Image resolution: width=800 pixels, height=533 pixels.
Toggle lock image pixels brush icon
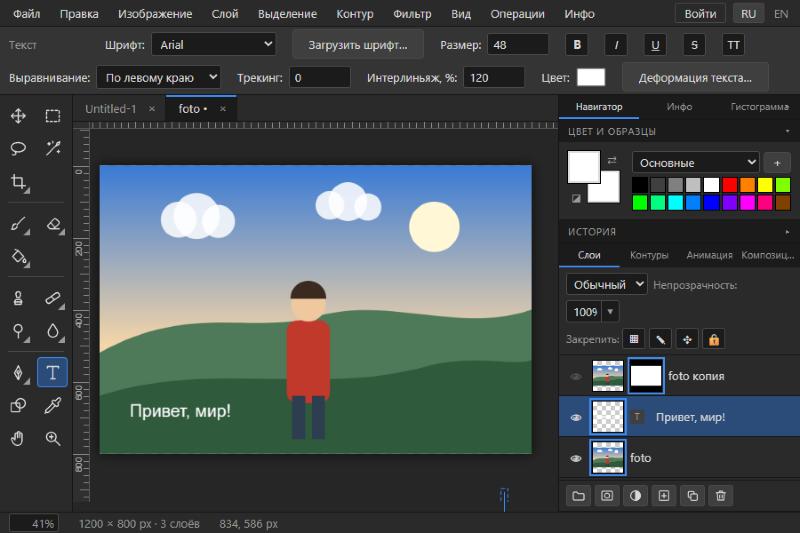coord(660,339)
